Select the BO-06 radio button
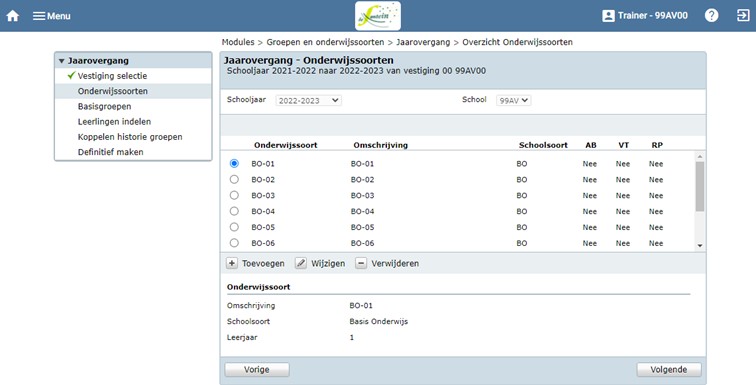Image resolution: width=756 pixels, height=385 pixels. click(234, 243)
